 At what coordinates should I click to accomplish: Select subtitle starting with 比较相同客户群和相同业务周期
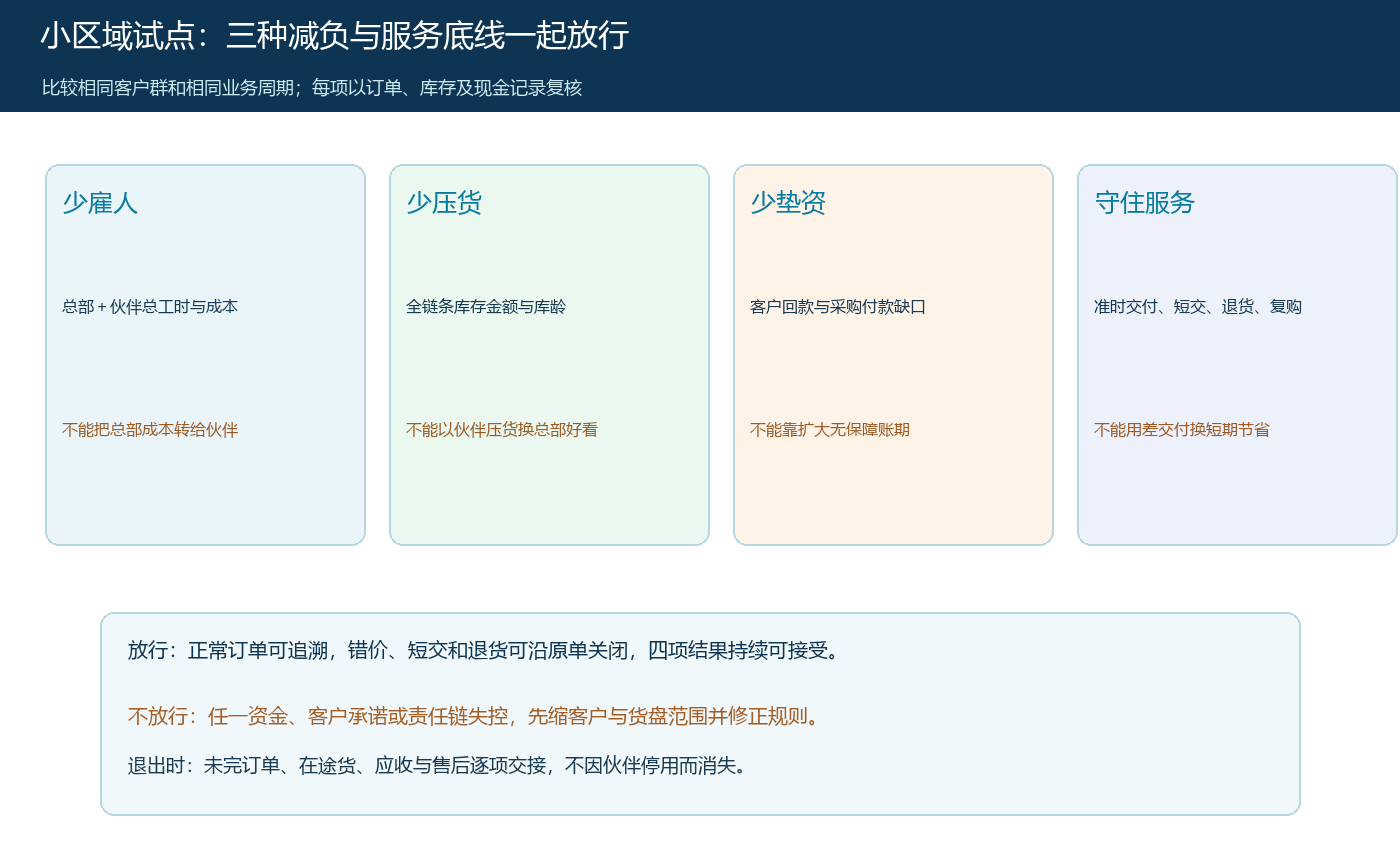[312, 88]
